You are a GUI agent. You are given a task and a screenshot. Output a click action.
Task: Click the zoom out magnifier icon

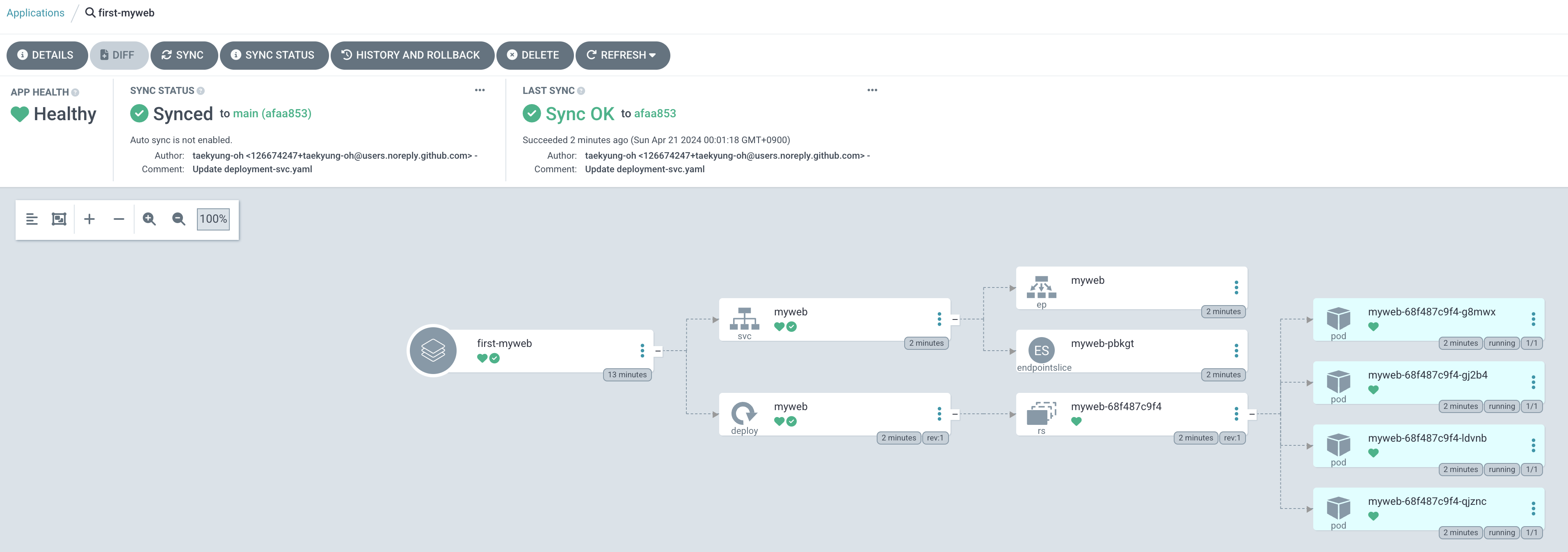pyautogui.click(x=178, y=219)
